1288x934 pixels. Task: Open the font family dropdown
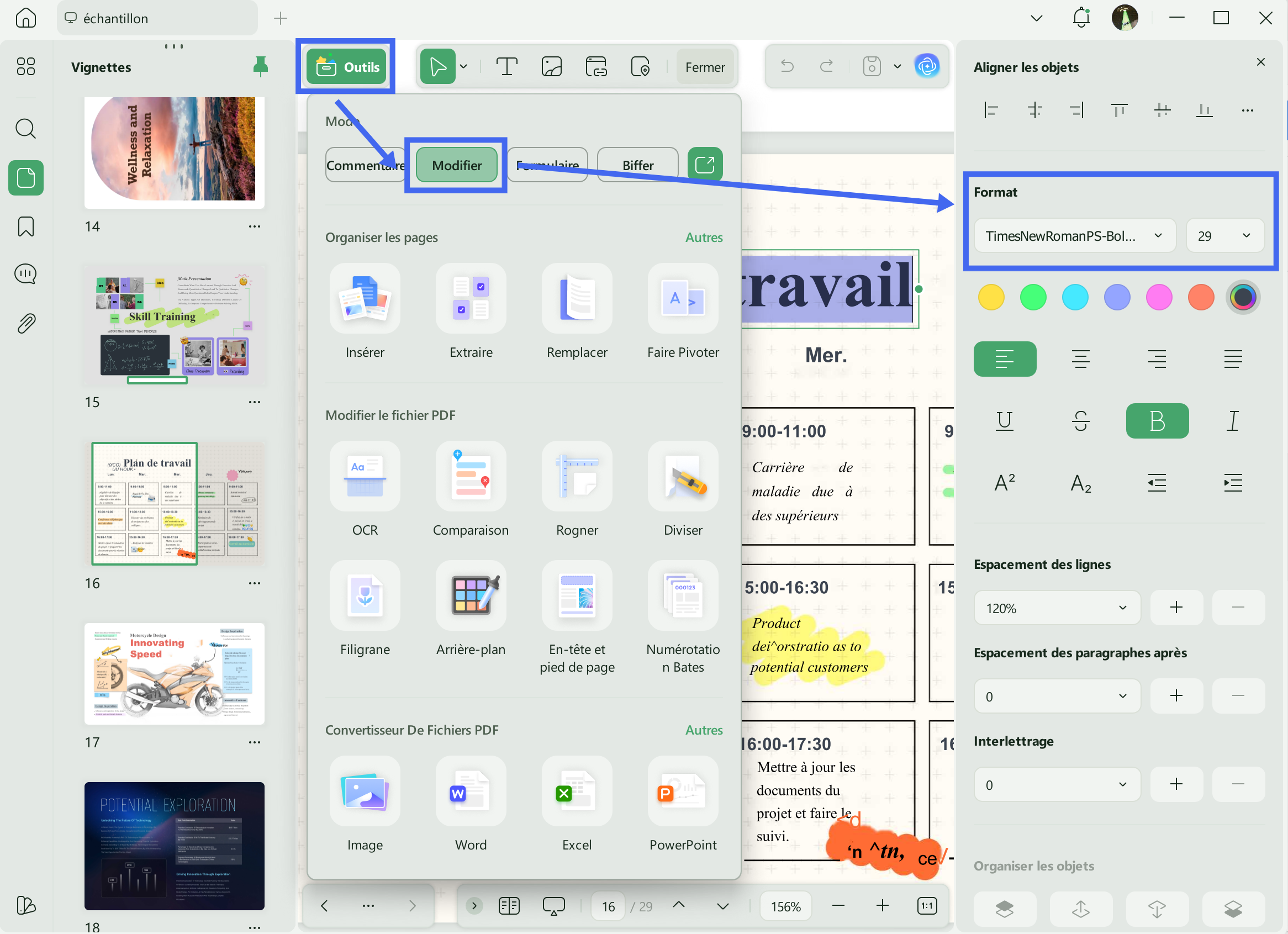(1074, 236)
